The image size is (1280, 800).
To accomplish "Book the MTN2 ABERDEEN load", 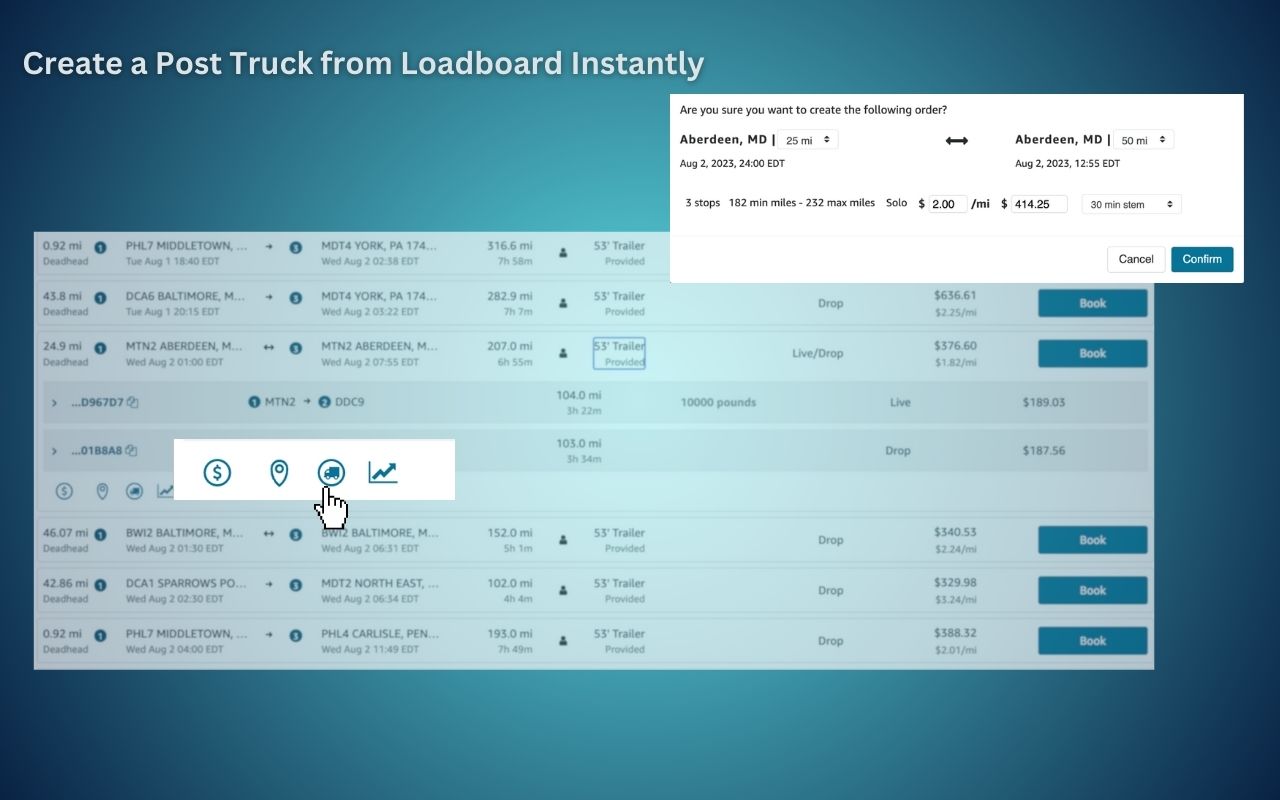I will point(1092,353).
